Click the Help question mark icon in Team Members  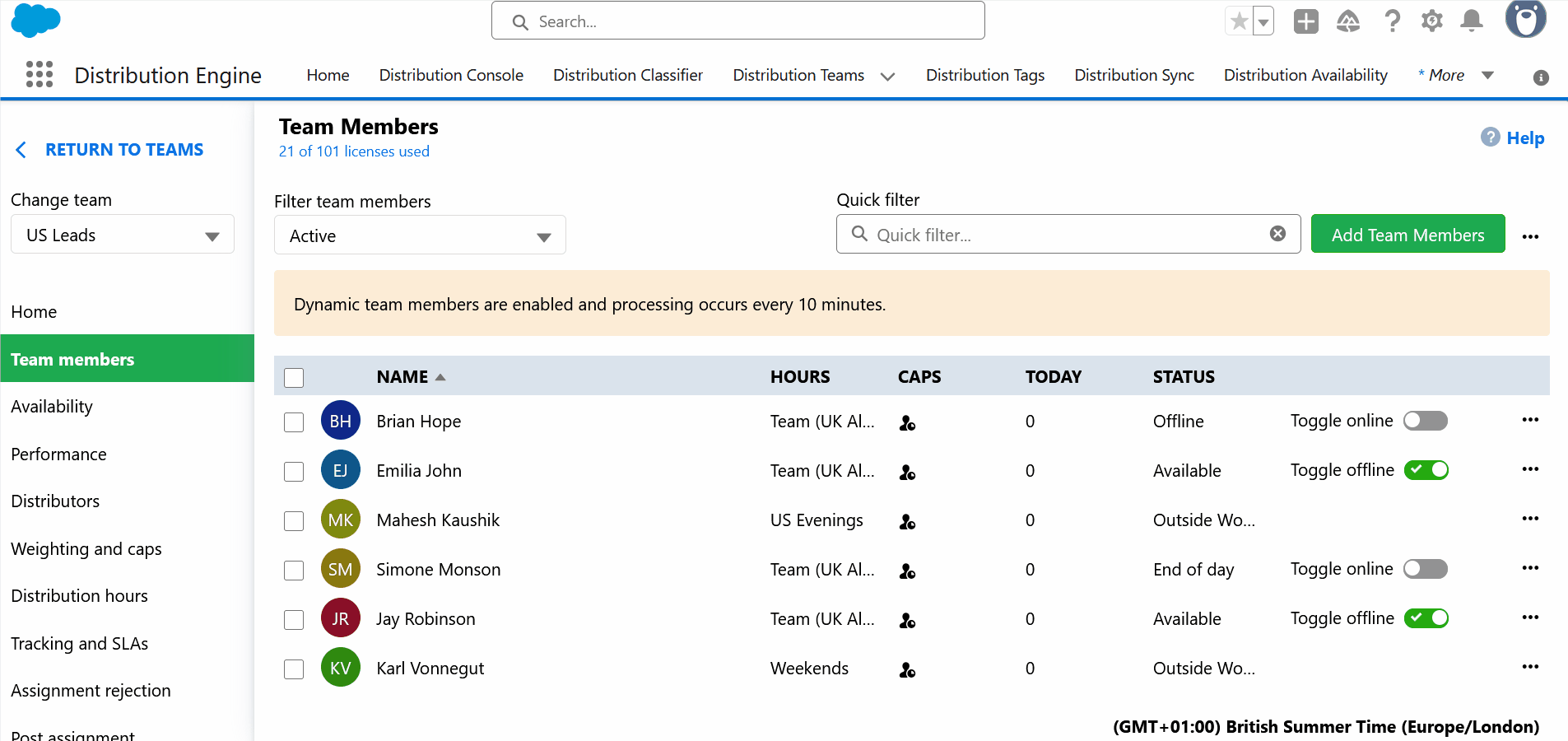point(1491,137)
